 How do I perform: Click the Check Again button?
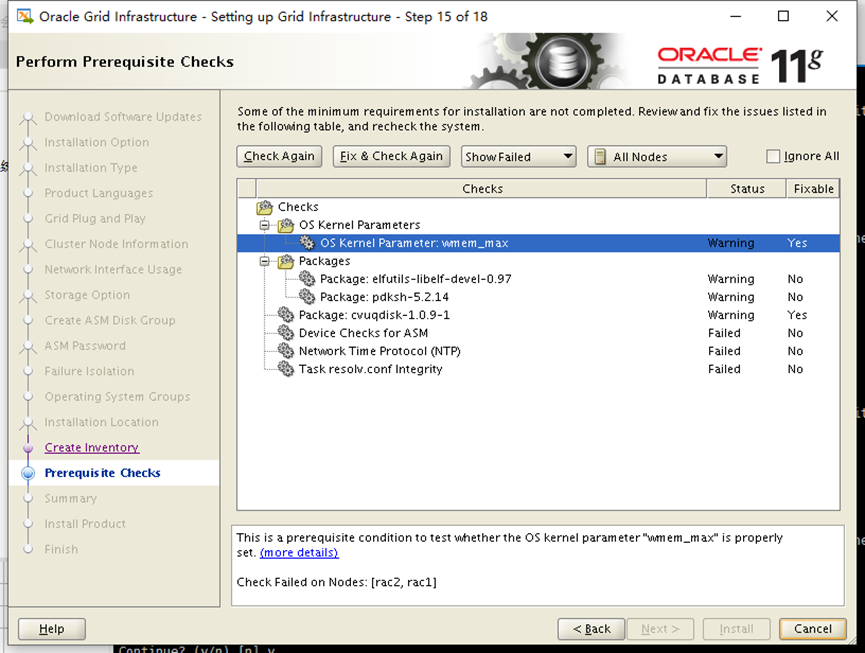click(279, 157)
